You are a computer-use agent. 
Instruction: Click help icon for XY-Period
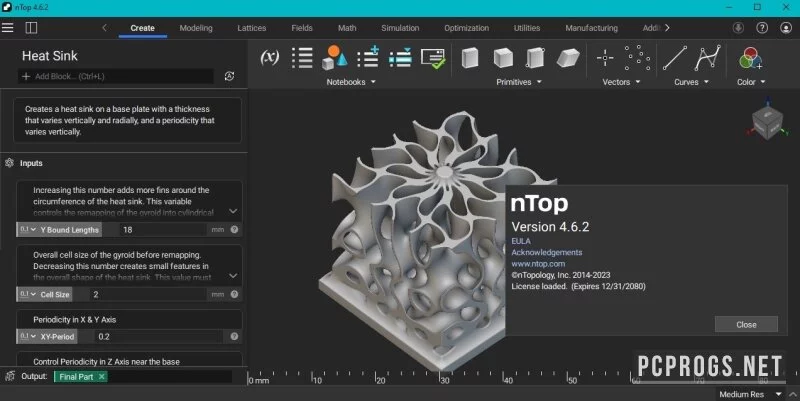pos(234,336)
